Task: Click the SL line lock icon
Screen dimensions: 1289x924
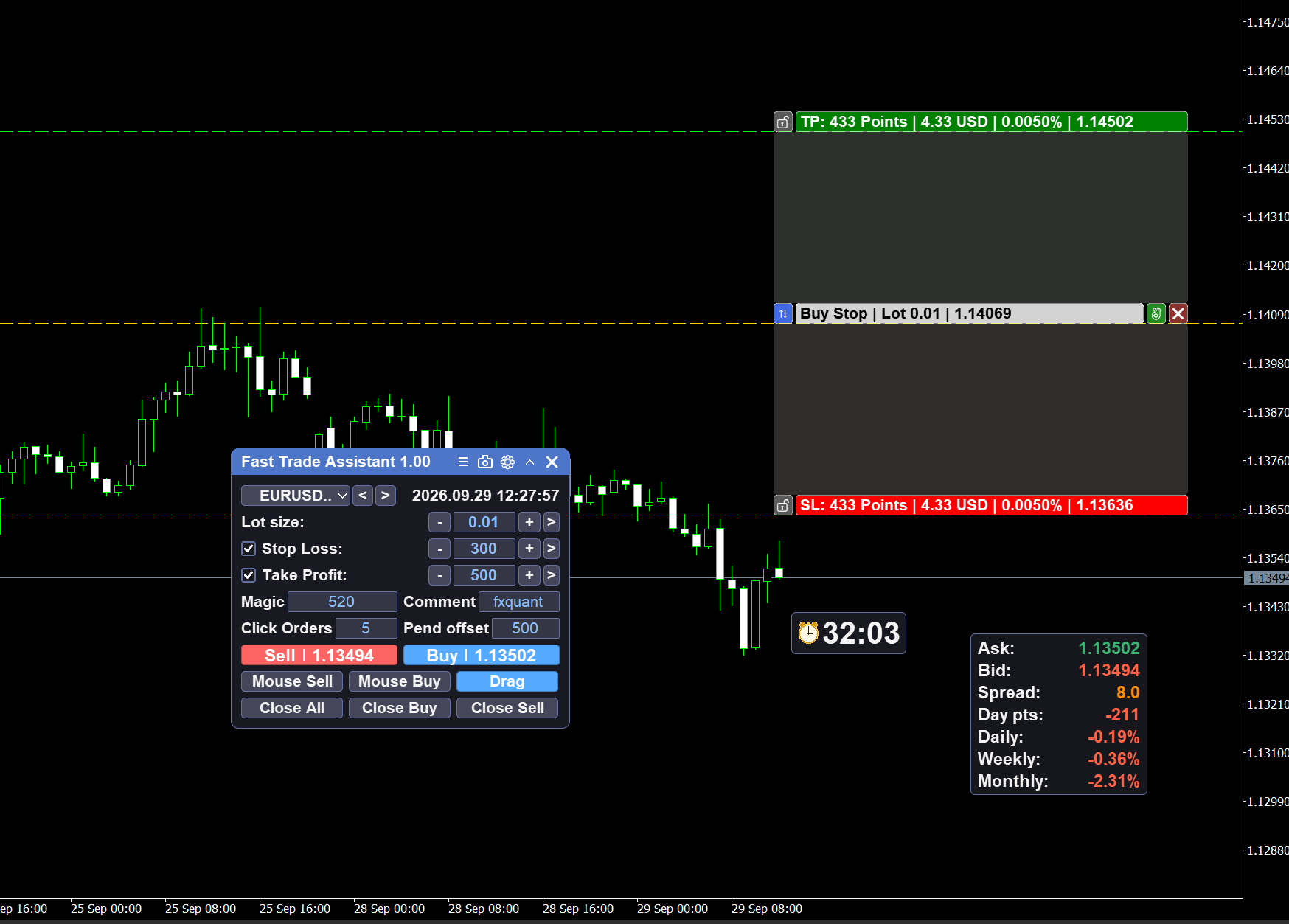Action: [783, 505]
